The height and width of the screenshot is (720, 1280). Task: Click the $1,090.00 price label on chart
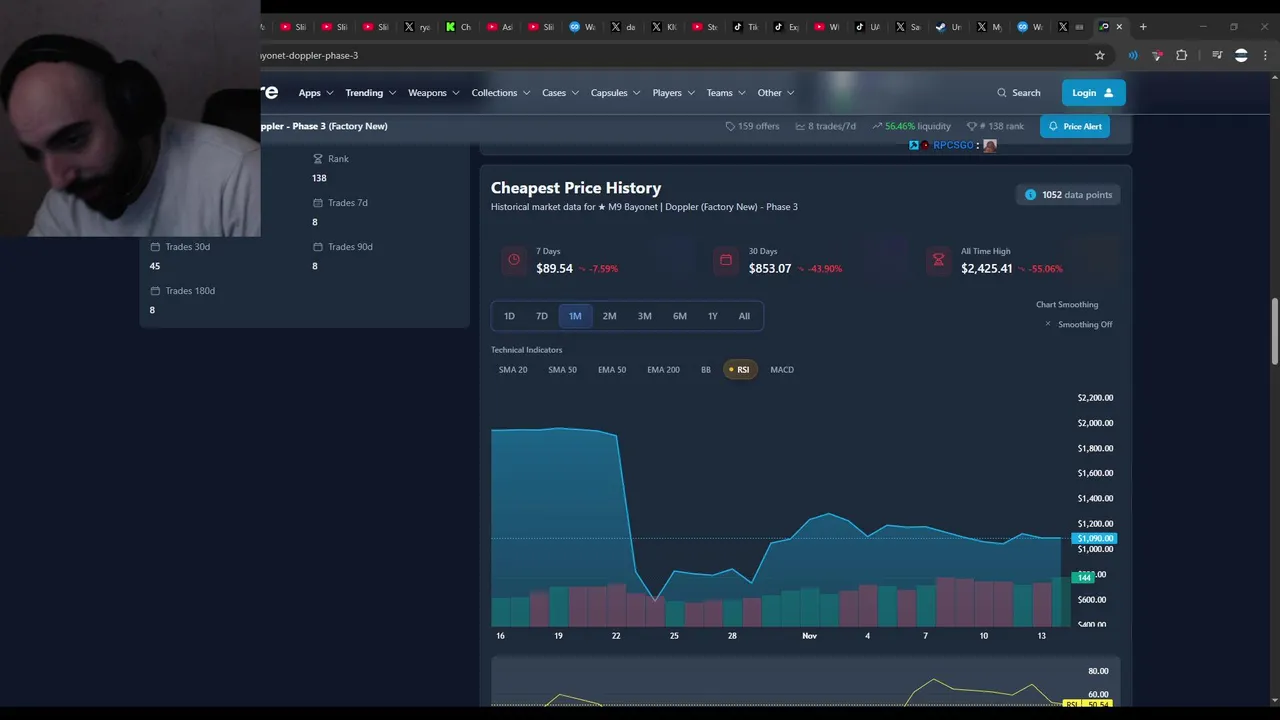point(1094,538)
